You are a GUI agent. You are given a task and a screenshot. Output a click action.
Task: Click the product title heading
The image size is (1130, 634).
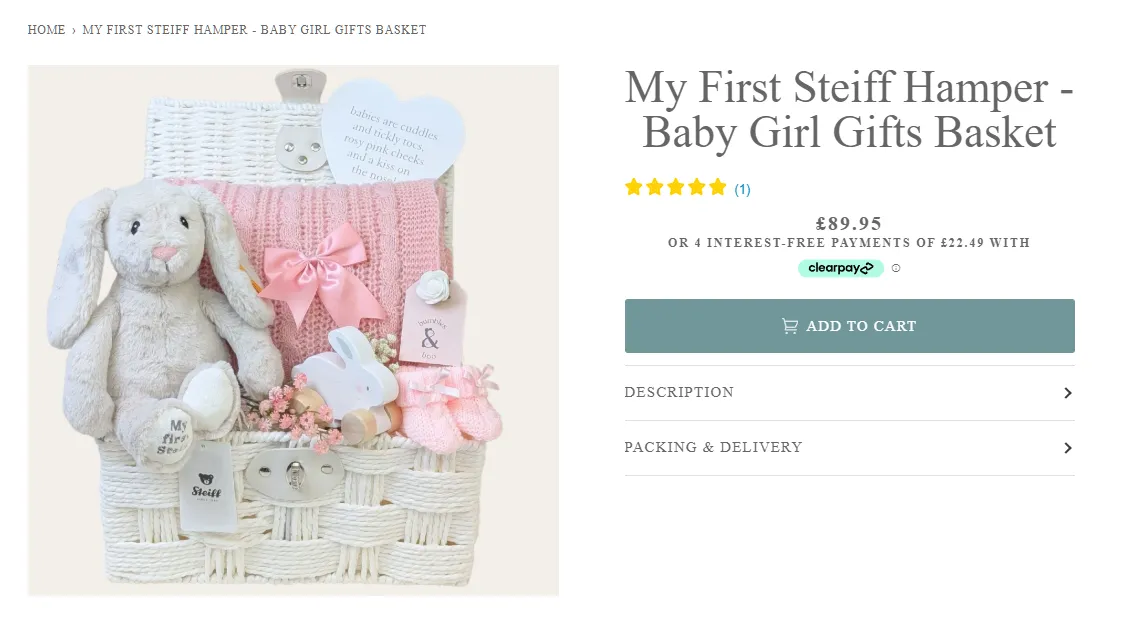(848, 110)
